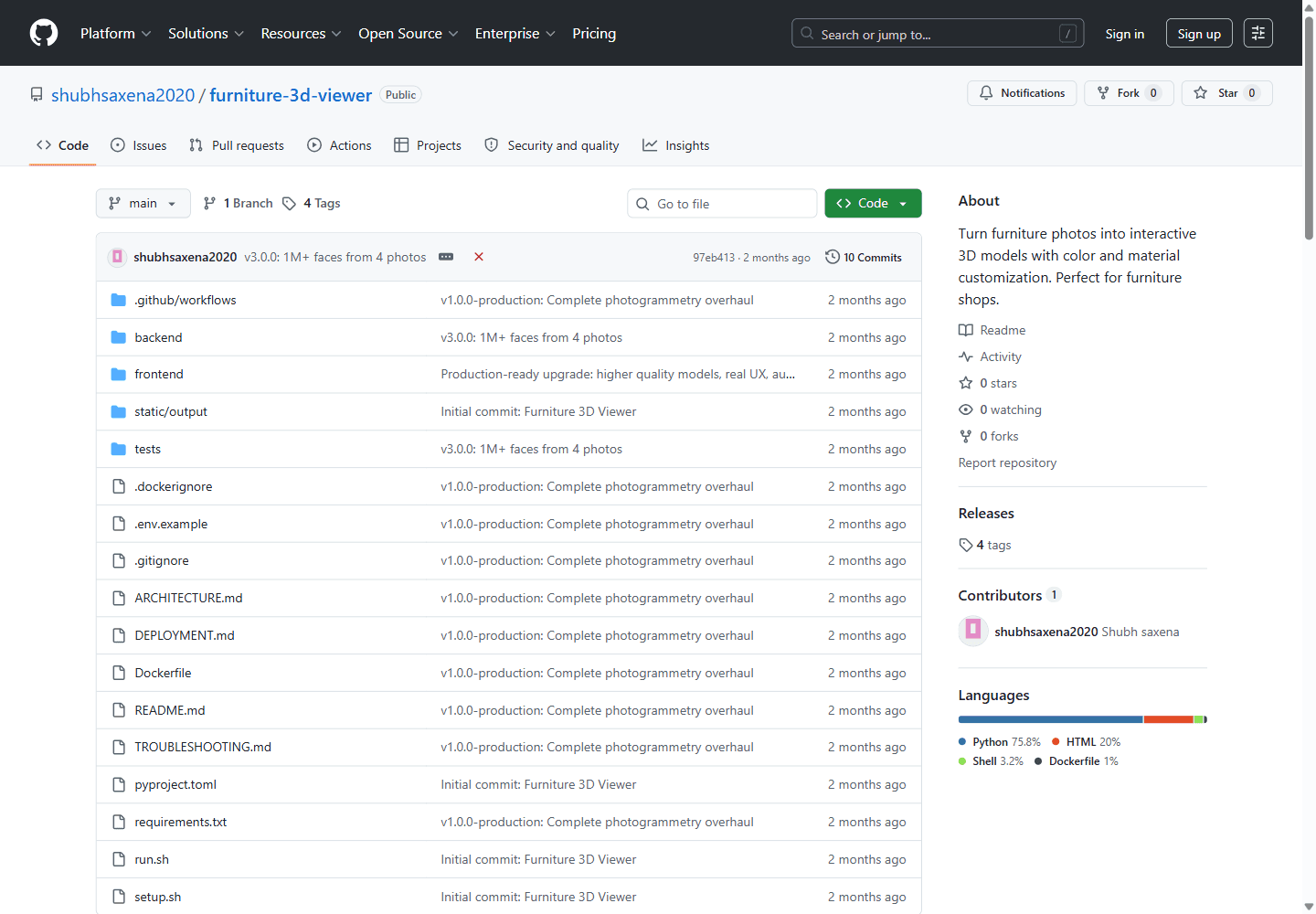Open the main branch selector dropdown

[143, 203]
